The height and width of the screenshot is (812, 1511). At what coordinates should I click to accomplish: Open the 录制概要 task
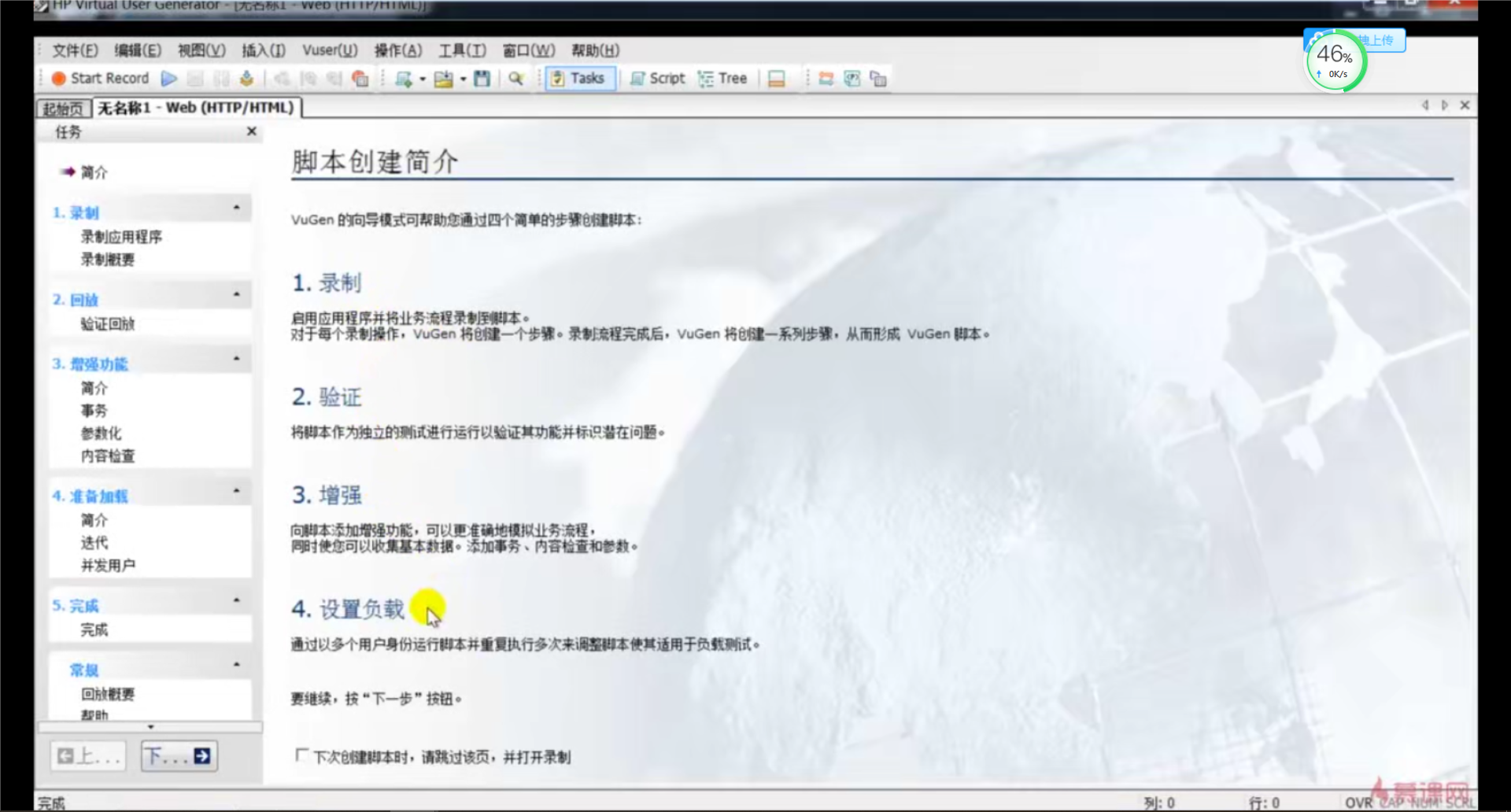click(x=108, y=260)
